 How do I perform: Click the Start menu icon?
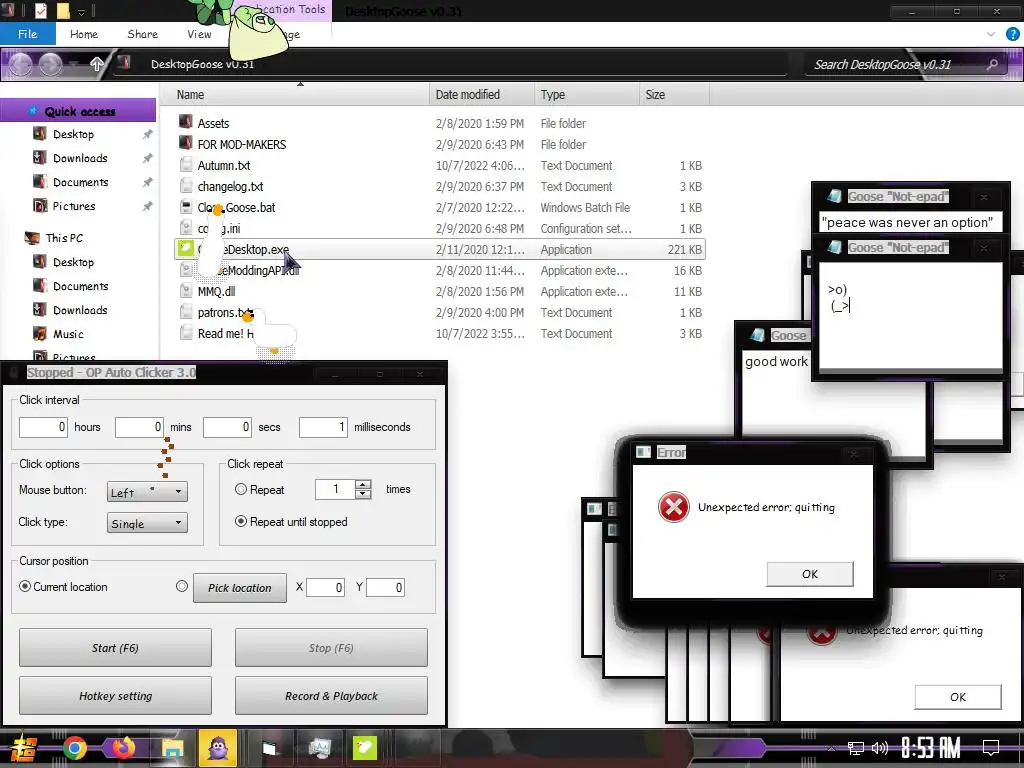pyautogui.click(x=24, y=748)
